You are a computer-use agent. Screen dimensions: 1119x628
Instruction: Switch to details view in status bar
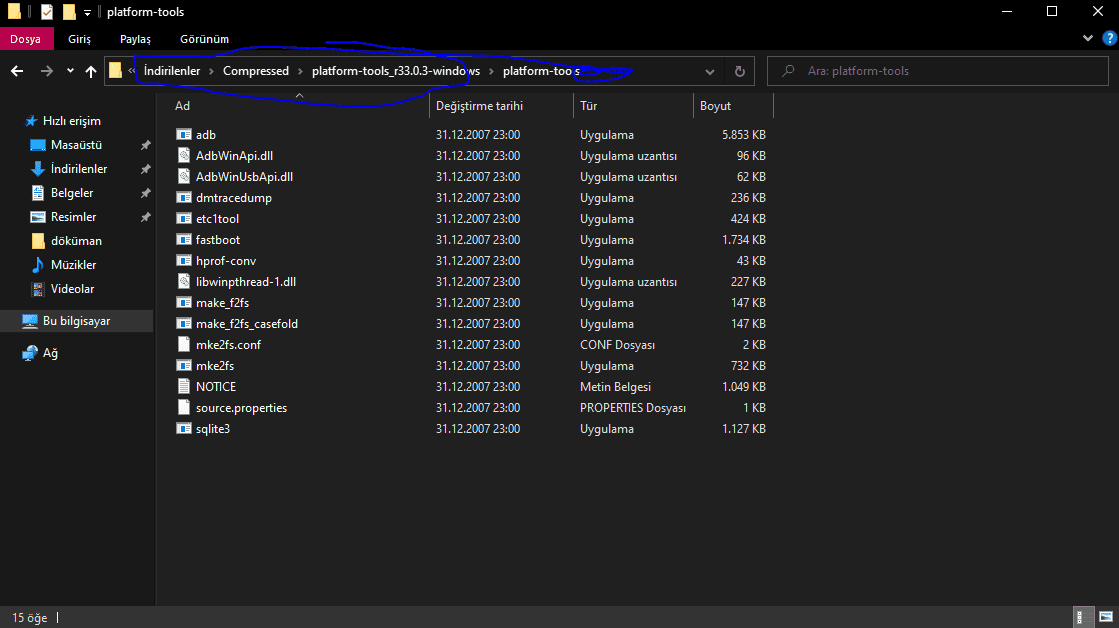[x=1082, y=617]
